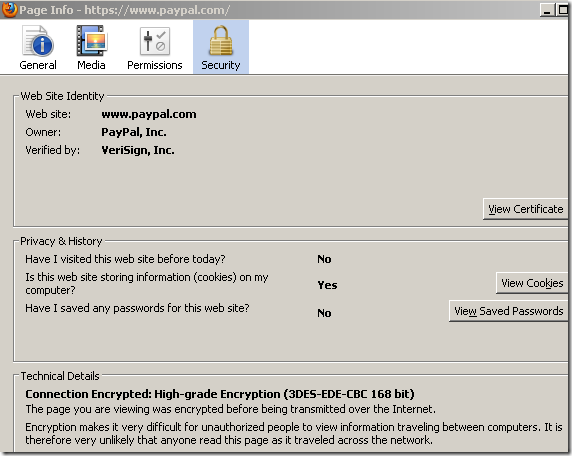572x456 pixels.
Task: Click the 'Web site:' label
Action: [x=48, y=114]
